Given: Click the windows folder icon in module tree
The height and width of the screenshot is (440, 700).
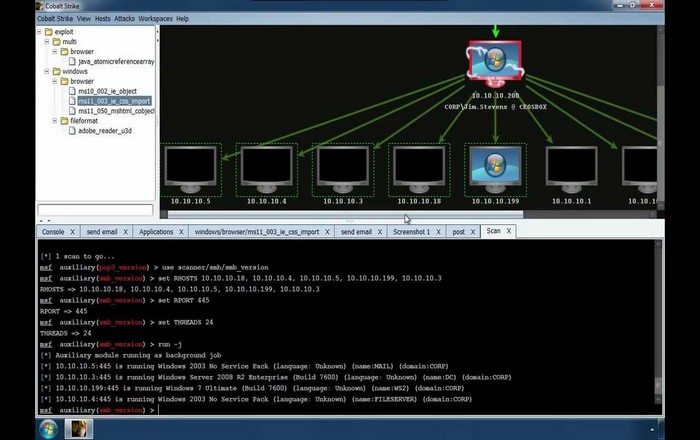Looking at the screenshot, I should [57, 71].
